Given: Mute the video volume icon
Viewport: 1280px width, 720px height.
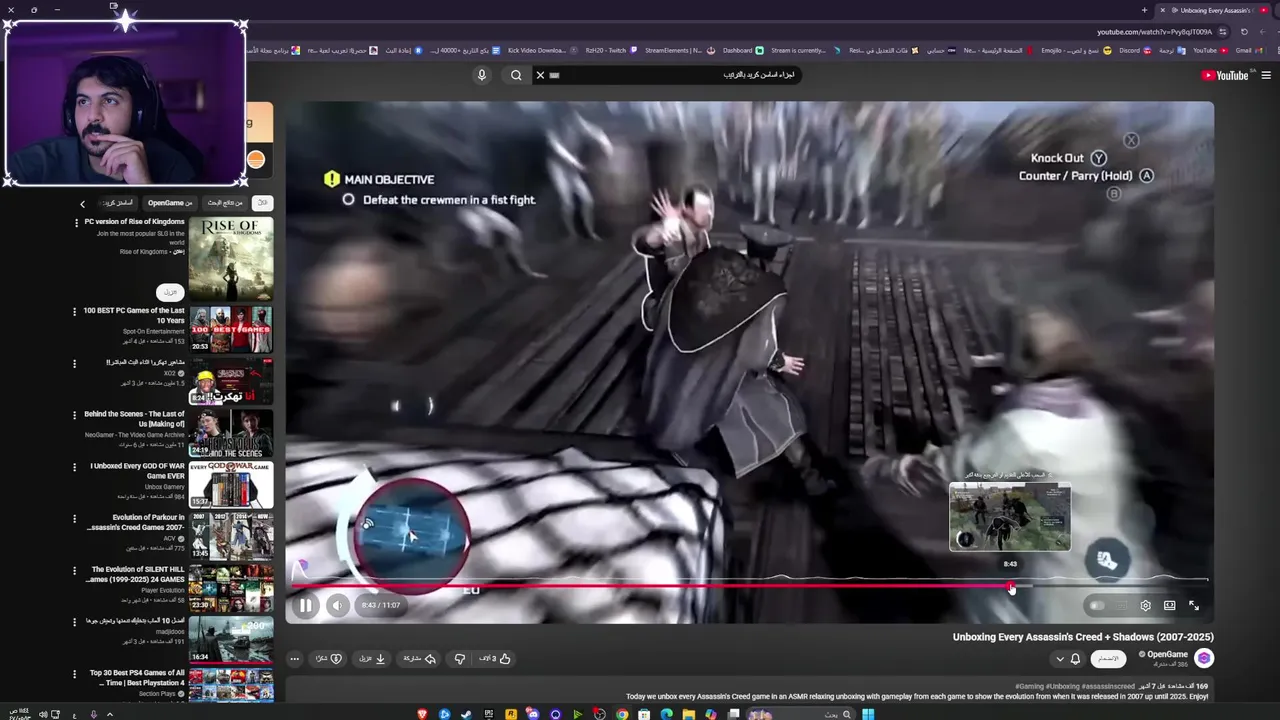Looking at the screenshot, I should tap(338, 605).
